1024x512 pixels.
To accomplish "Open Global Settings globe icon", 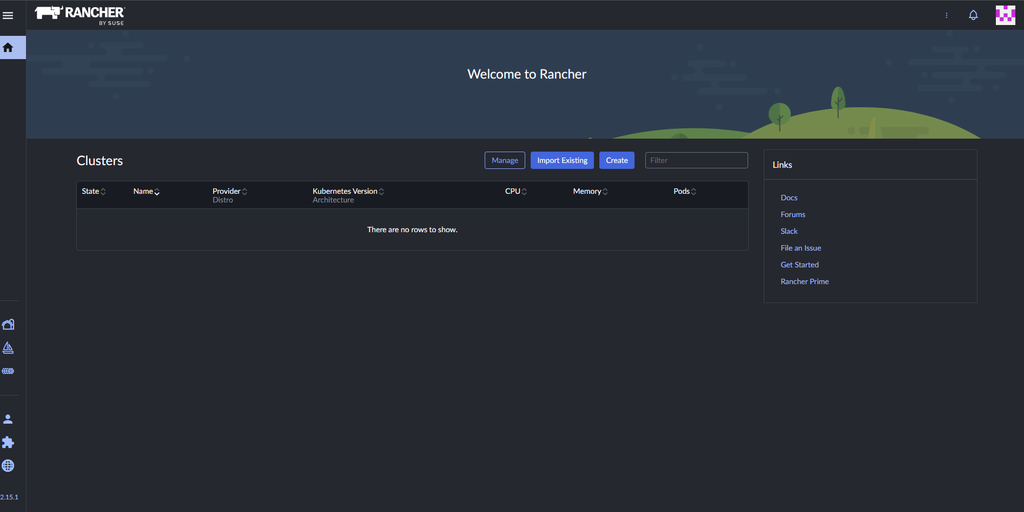I will coord(8,466).
